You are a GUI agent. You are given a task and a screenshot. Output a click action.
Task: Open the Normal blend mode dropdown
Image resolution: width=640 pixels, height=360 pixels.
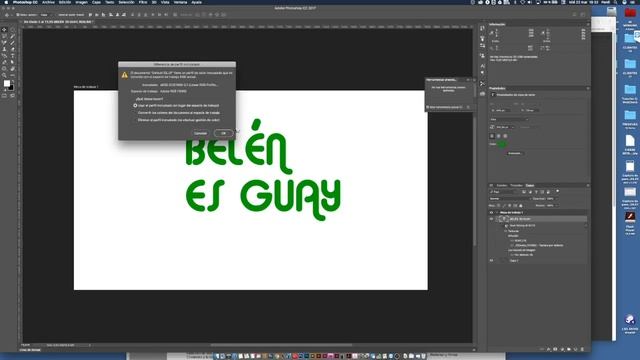509,198
